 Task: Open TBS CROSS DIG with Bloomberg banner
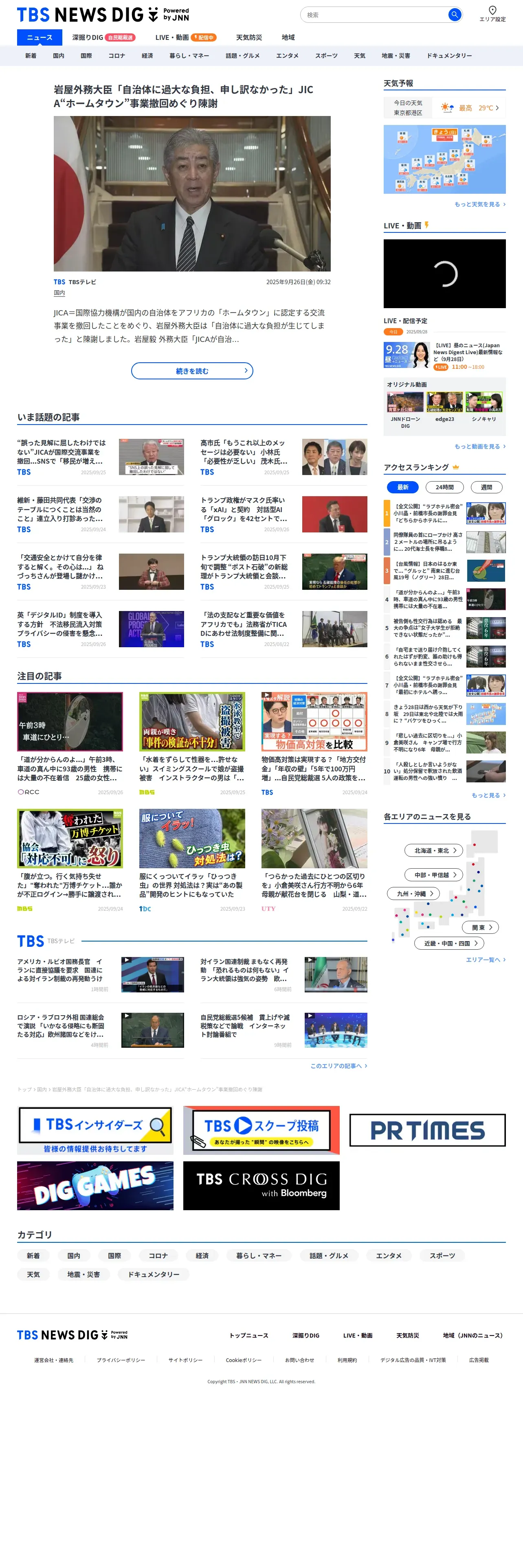pos(261,1186)
